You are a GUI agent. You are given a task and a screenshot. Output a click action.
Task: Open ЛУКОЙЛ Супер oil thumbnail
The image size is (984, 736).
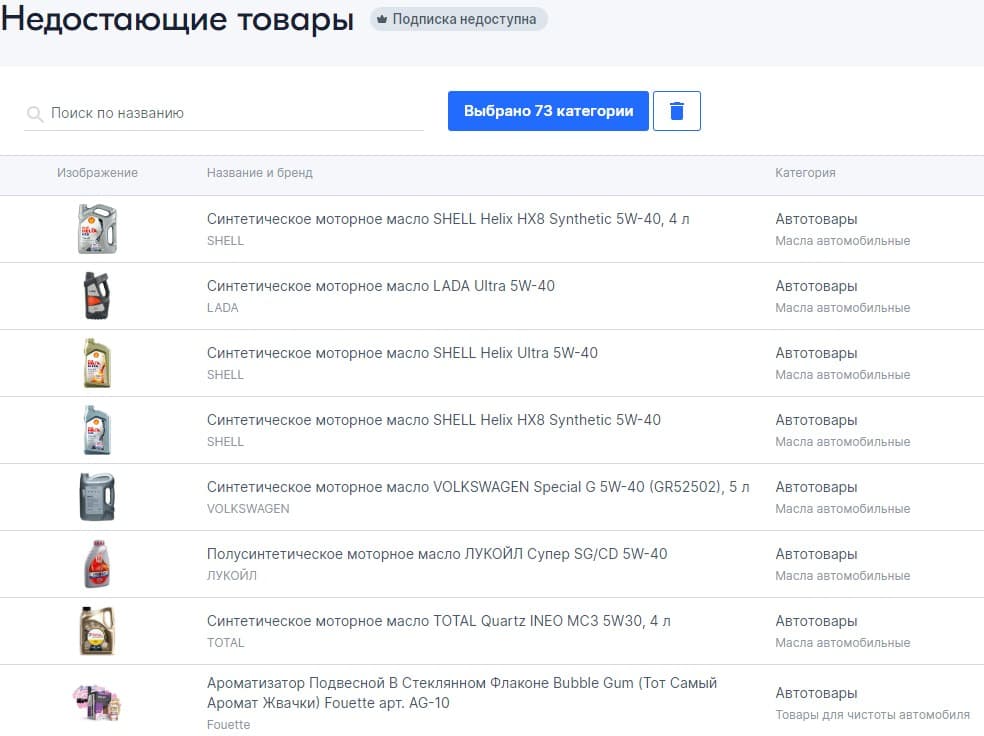(x=97, y=563)
